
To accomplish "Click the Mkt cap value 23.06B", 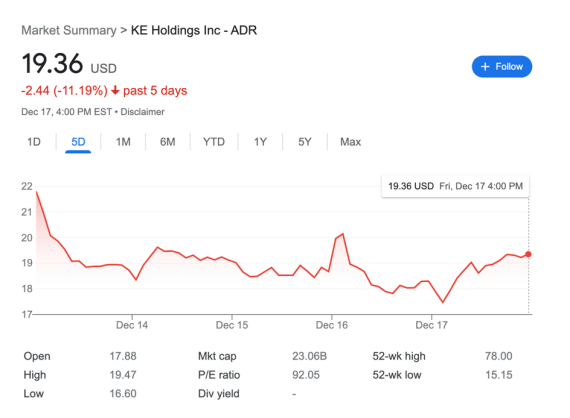I will click(309, 356).
